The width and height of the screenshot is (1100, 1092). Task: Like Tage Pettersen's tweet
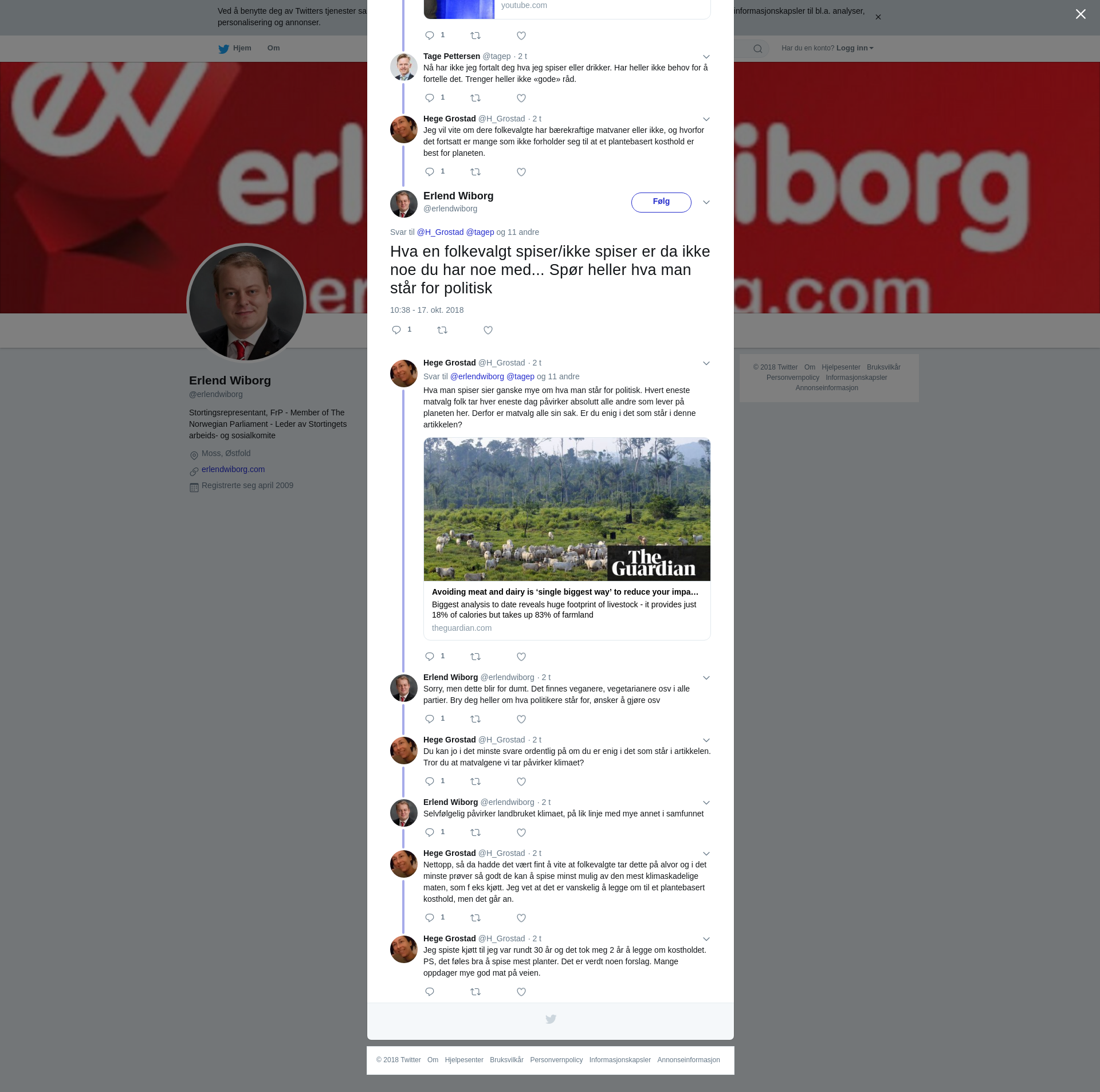(521, 98)
